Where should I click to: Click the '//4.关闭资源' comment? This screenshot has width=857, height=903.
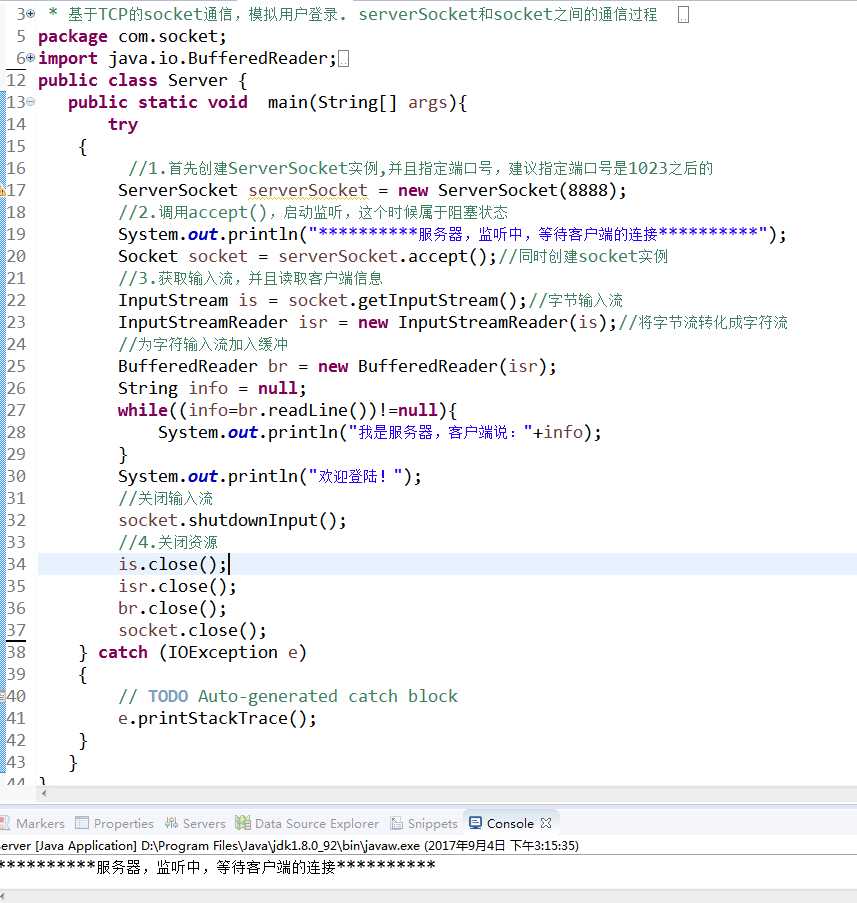click(x=168, y=542)
